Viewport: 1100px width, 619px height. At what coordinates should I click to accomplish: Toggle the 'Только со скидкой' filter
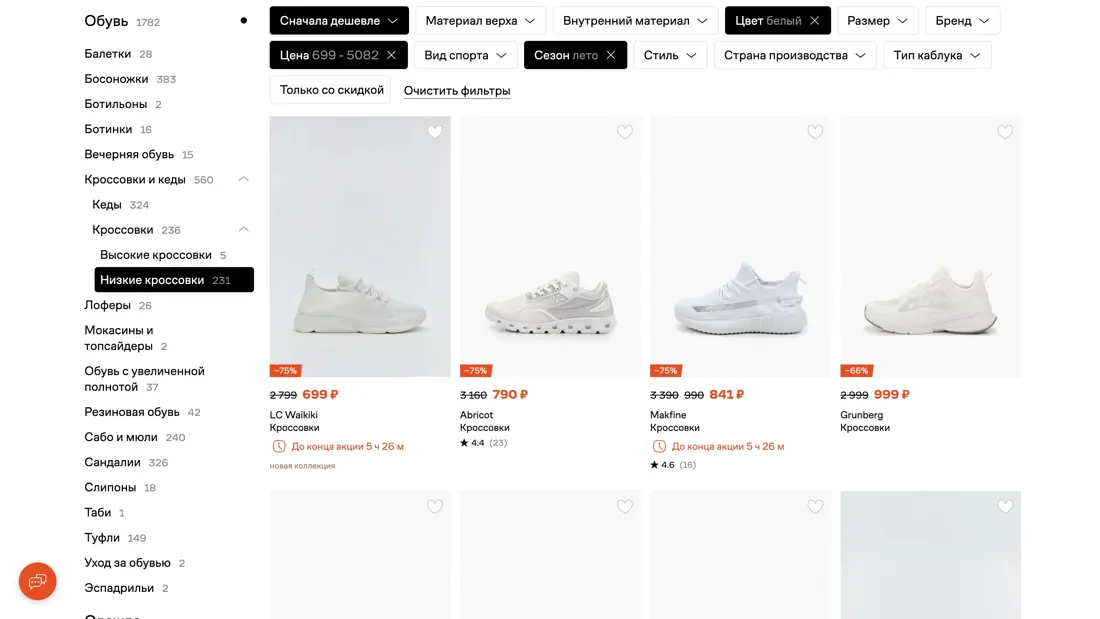click(x=331, y=90)
